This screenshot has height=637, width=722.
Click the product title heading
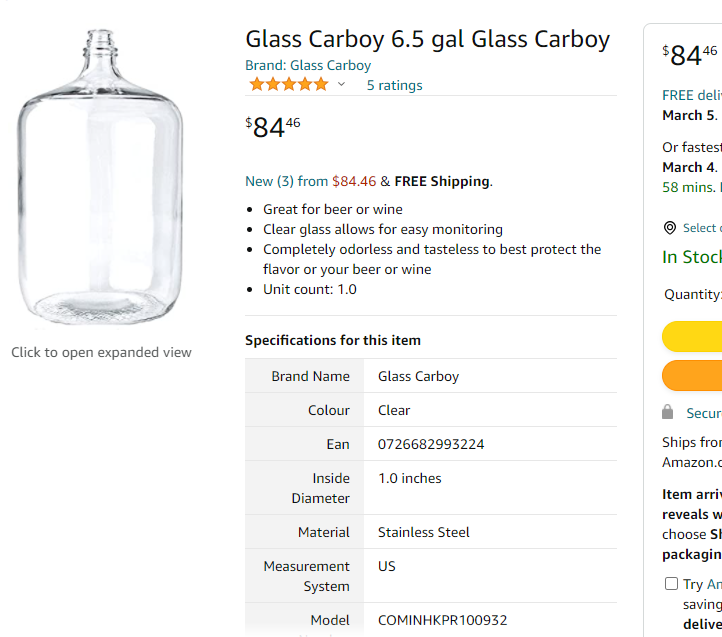(428, 39)
